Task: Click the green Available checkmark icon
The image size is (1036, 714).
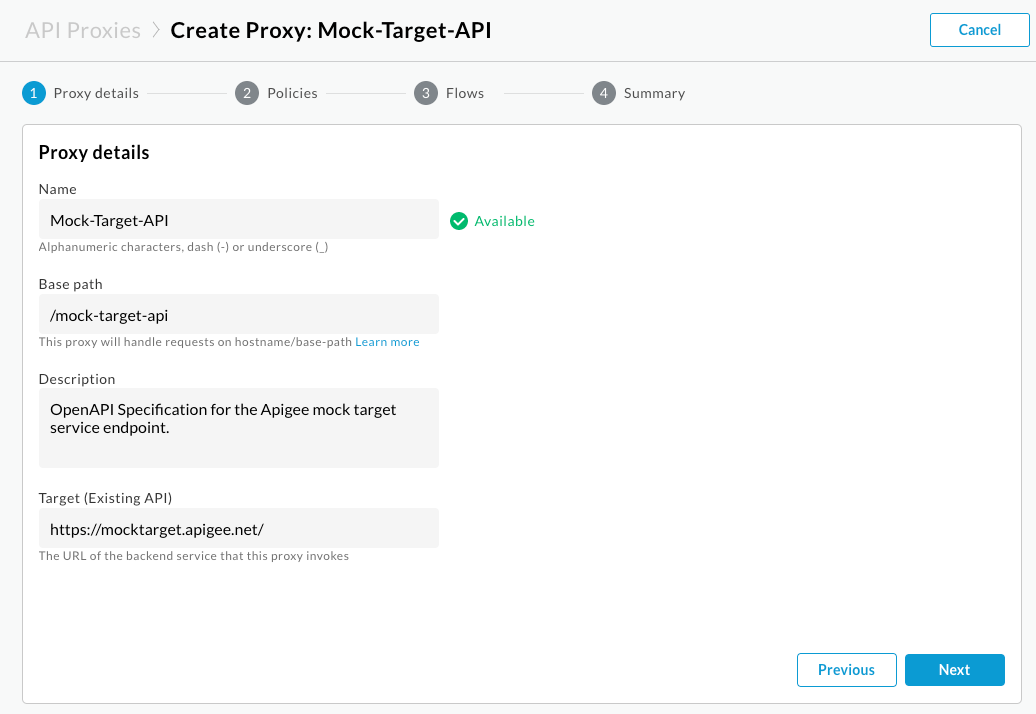Action: (x=459, y=220)
